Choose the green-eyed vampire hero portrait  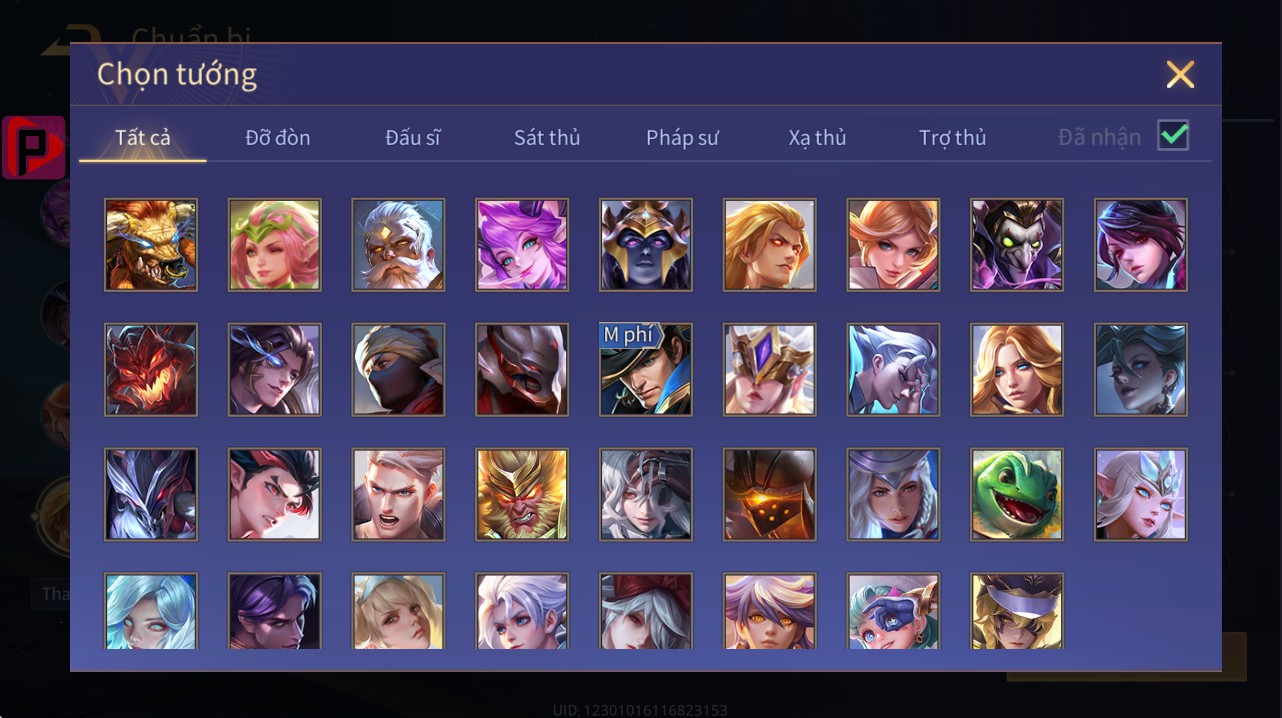(x=1017, y=245)
